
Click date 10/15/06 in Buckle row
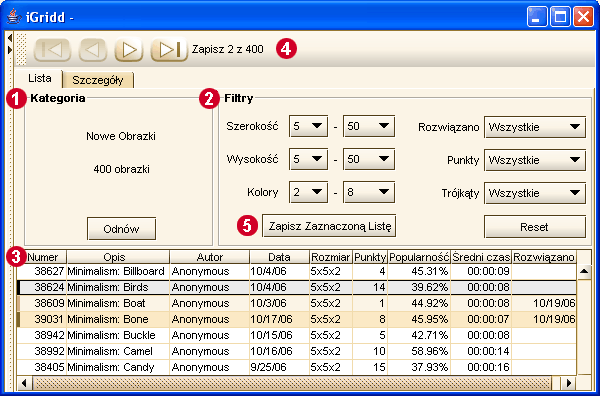(271, 336)
